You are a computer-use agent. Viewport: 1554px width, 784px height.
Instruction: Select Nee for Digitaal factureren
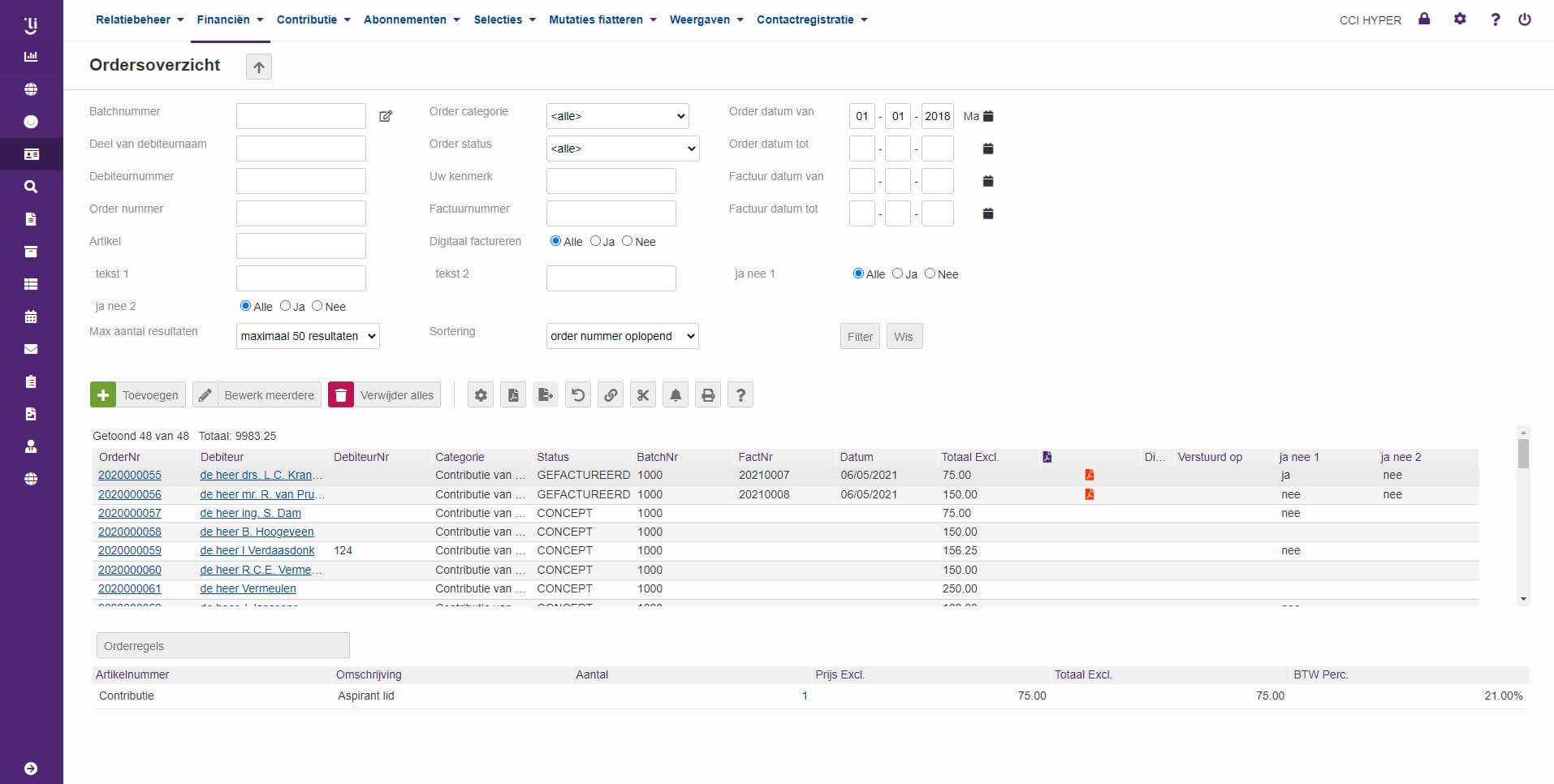(627, 241)
